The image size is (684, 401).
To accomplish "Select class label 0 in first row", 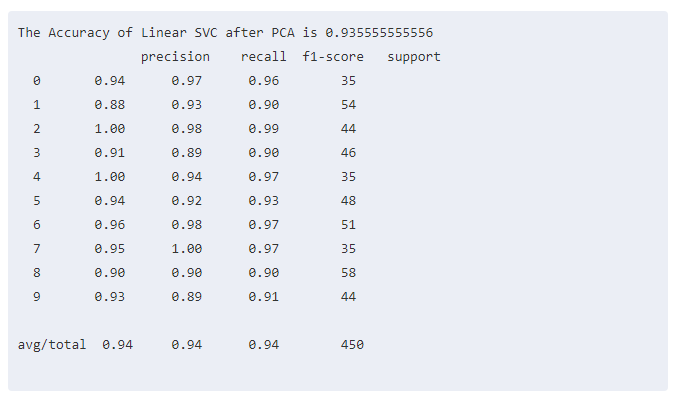I will click(37, 81).
